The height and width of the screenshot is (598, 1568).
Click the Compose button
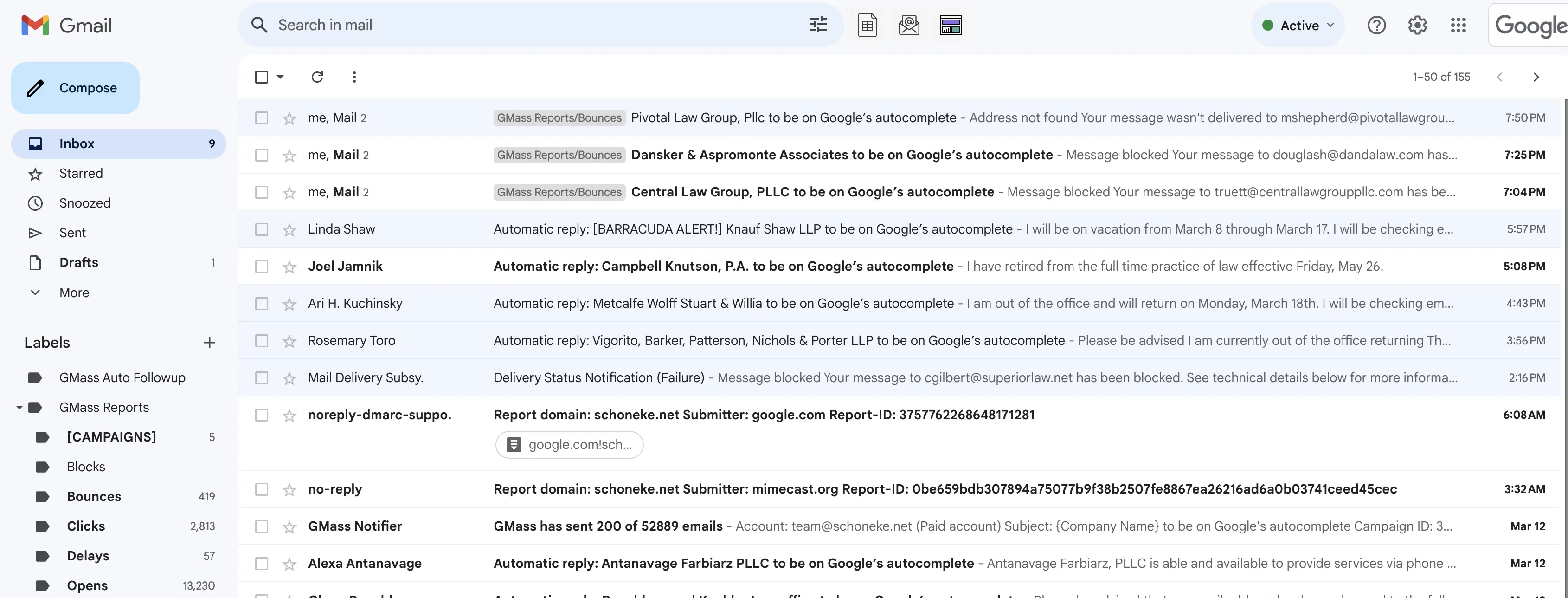coord(76,88)
